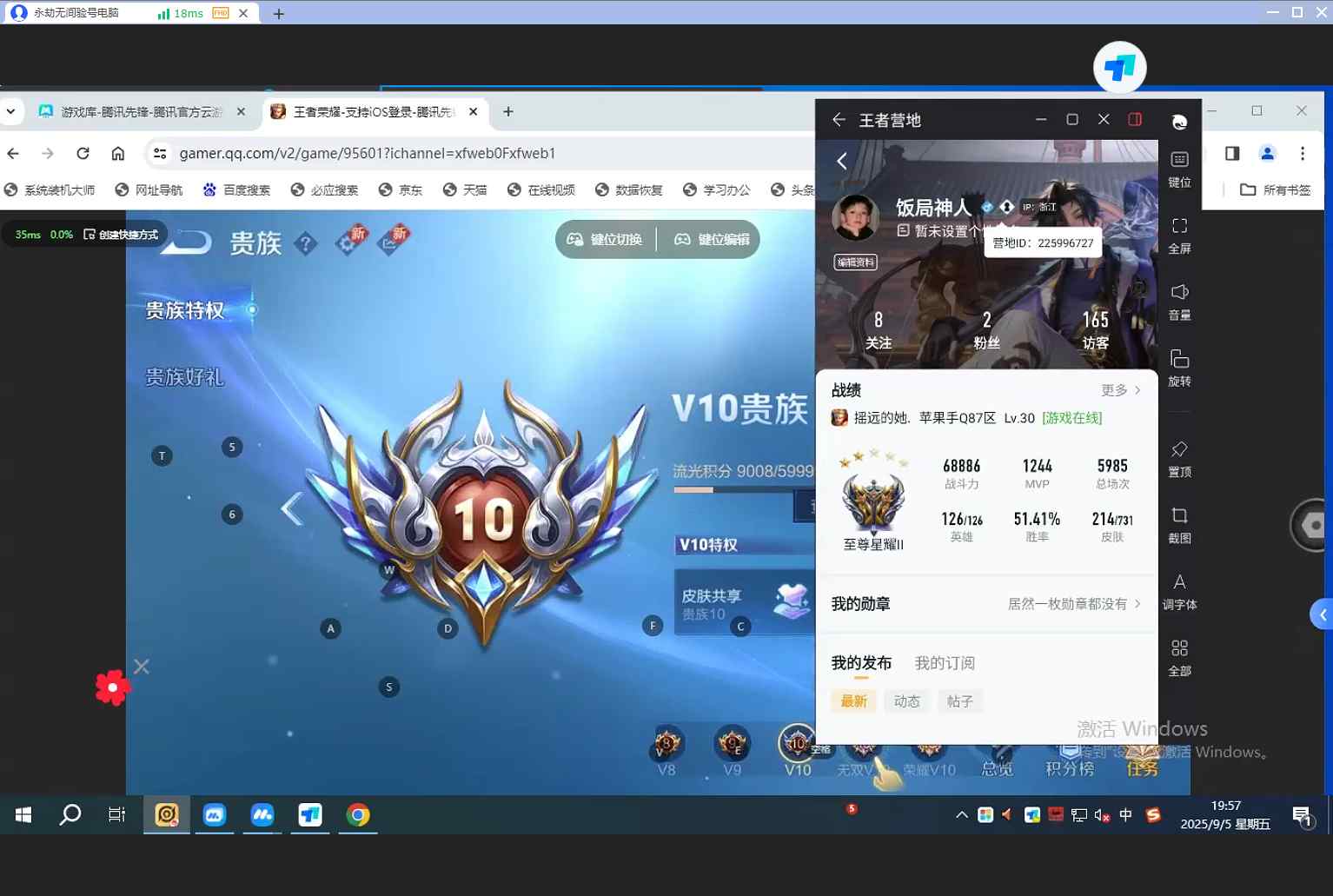The height and width of the screenshot is (896, 1333).
Task: Expand the browser tab search dropdown
Action: point(10,111)
